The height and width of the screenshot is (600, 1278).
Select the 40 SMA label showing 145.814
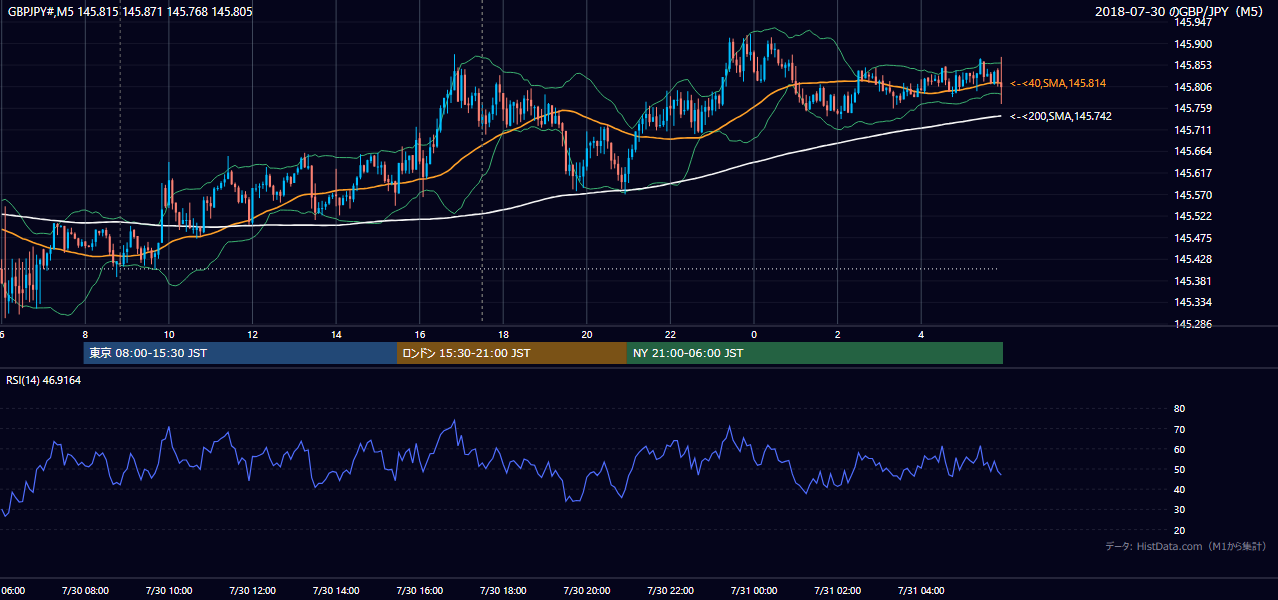[1058, 83]
